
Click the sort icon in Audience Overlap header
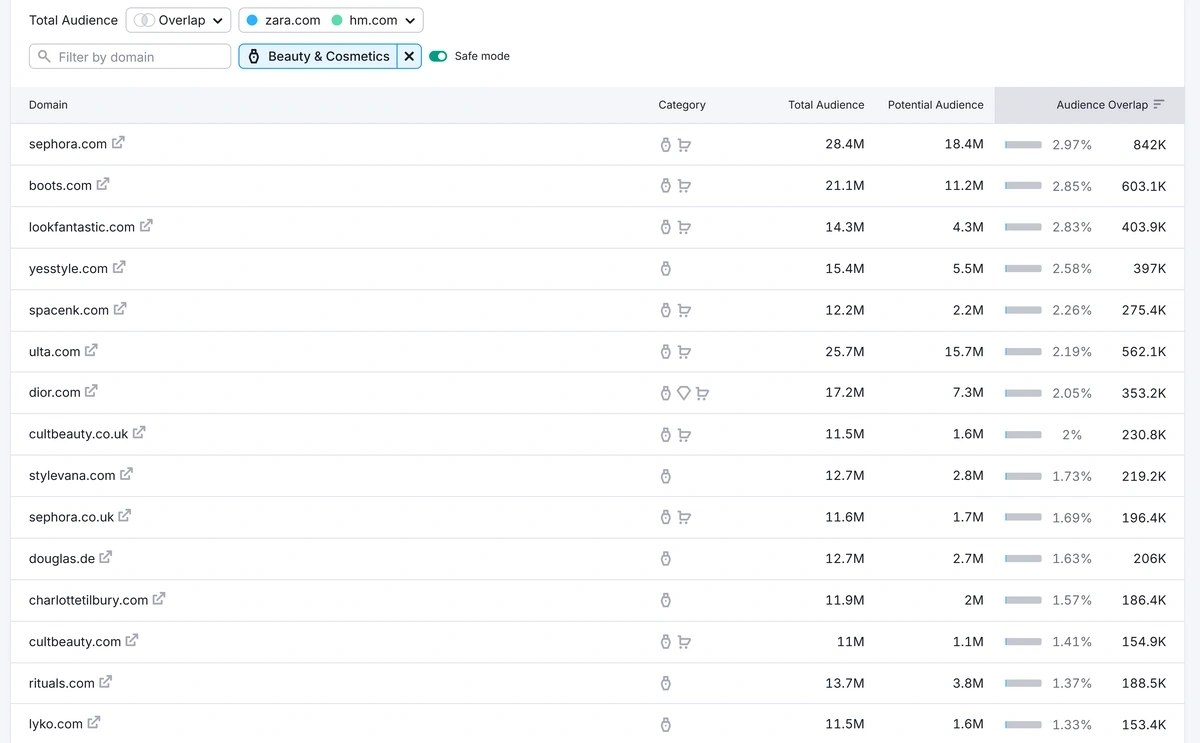click(x=1159, y=104)
